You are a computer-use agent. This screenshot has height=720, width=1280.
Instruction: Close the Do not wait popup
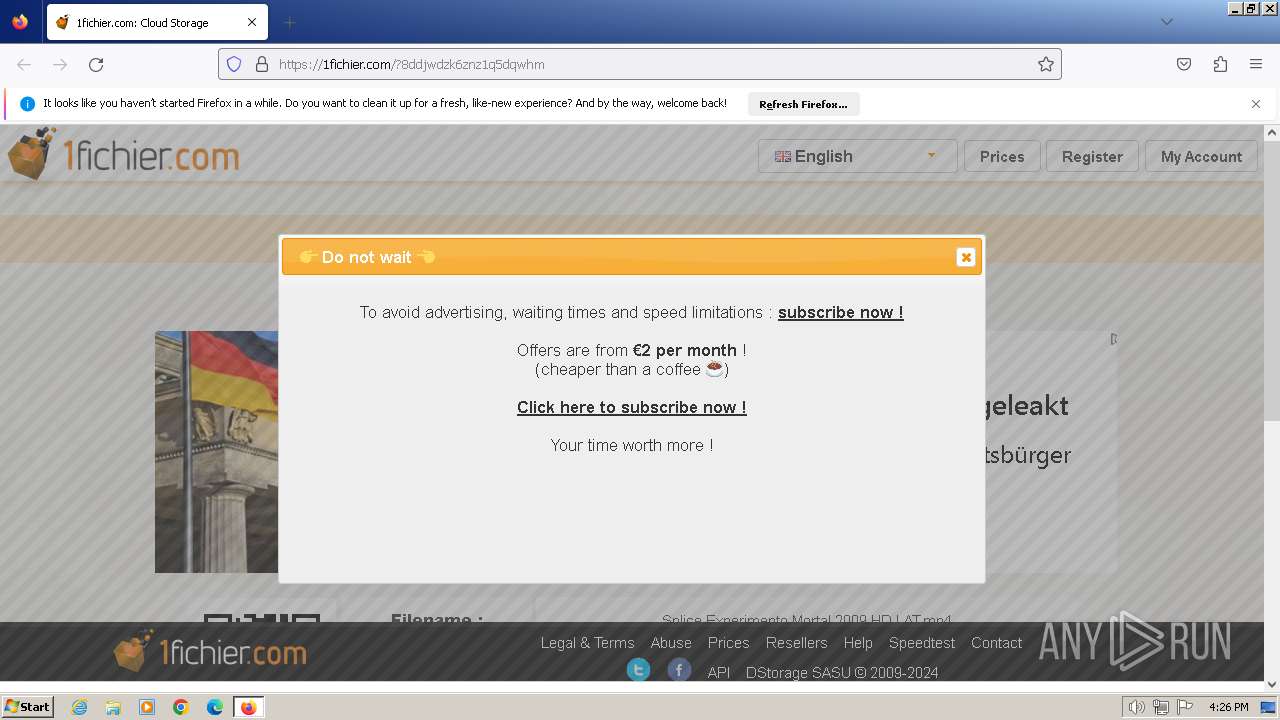[x=965, y=257]
